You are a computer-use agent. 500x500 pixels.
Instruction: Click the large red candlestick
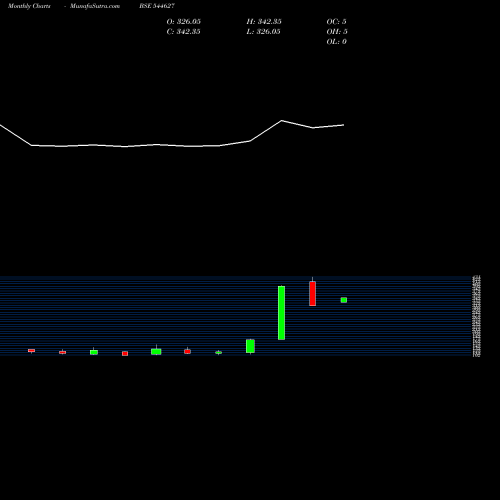click(312, 293)
